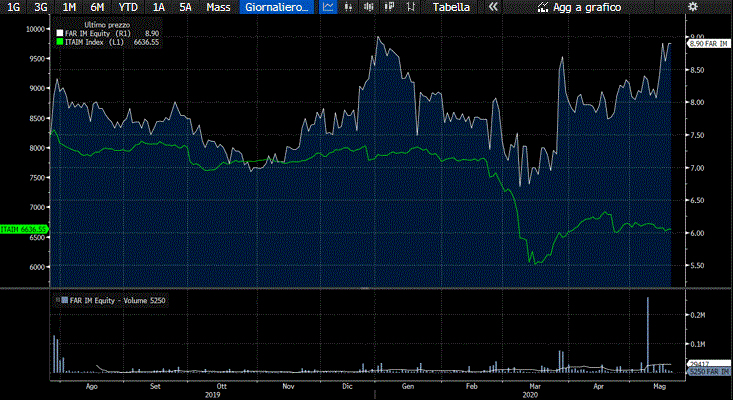Select the 1M time range
733x400 pixels.
coord(69,7)
